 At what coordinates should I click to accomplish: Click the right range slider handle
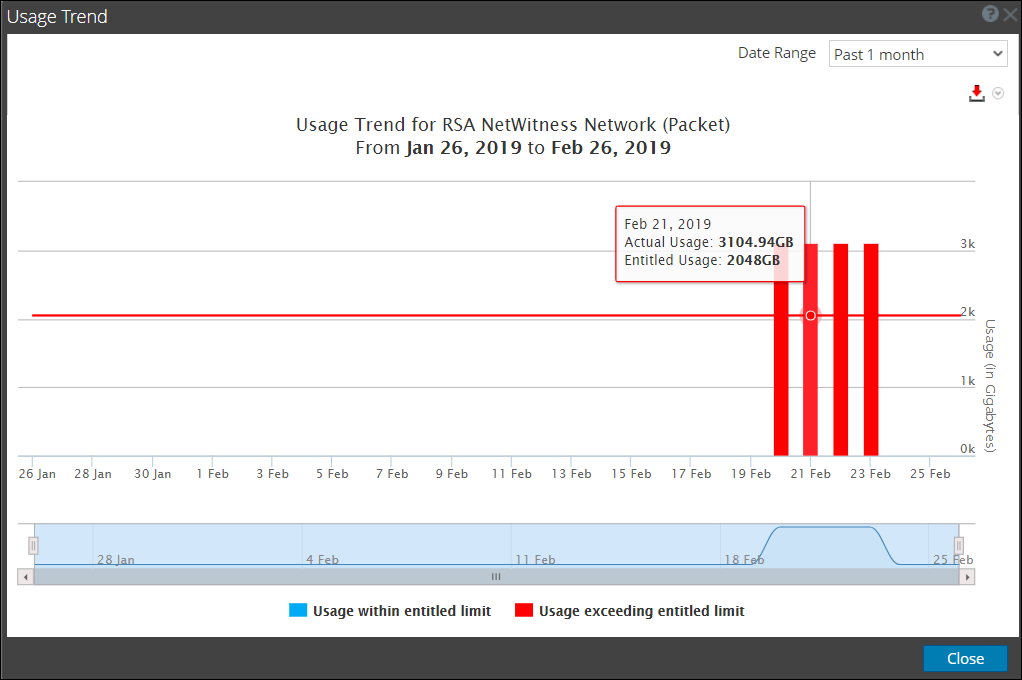click(x=958, y=545)
